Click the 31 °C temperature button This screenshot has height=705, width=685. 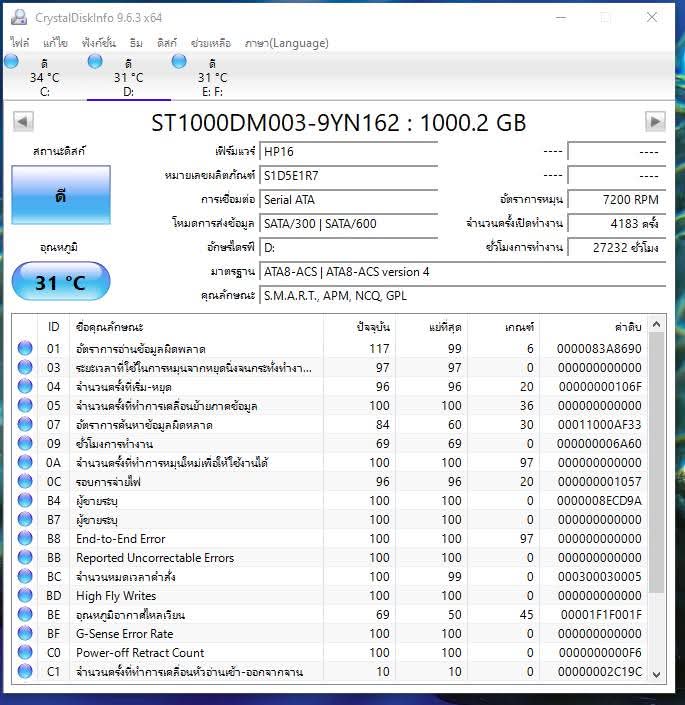point(61,281)
